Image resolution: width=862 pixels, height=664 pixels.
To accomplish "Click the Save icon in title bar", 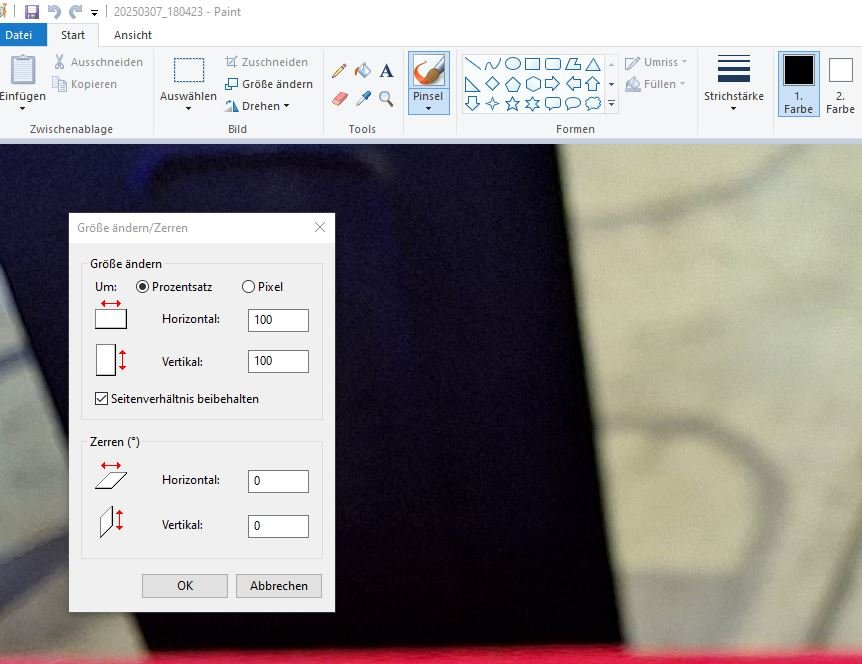I will (32, 12).
